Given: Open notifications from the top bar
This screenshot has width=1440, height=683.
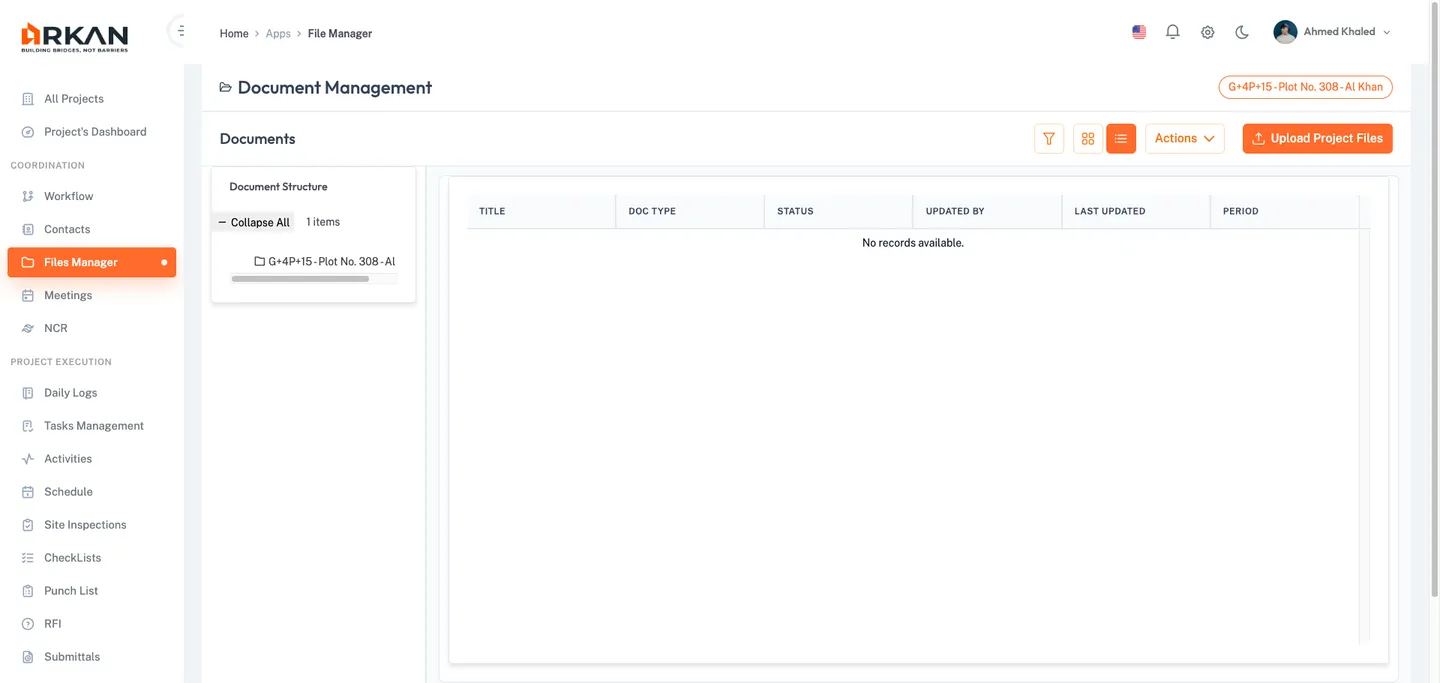Looking at the screenshot, I should (1172, 31).
